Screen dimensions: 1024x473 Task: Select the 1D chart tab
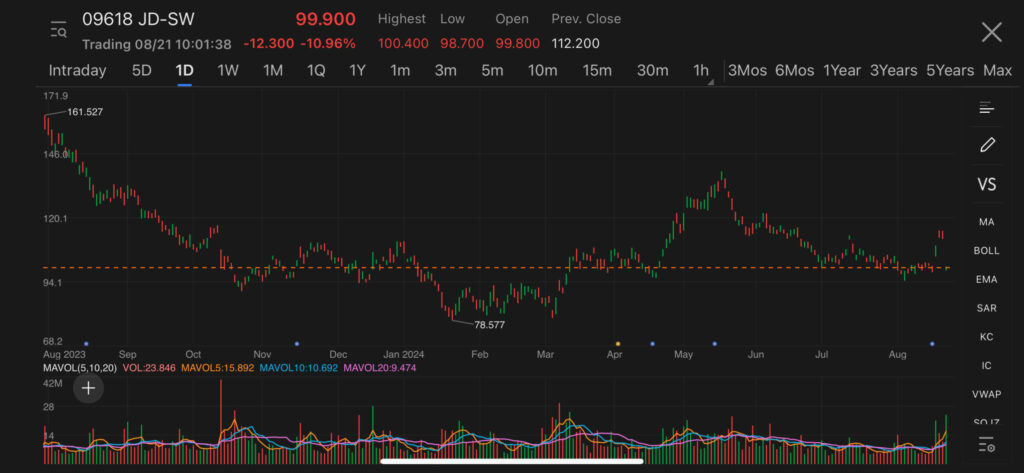185,71
